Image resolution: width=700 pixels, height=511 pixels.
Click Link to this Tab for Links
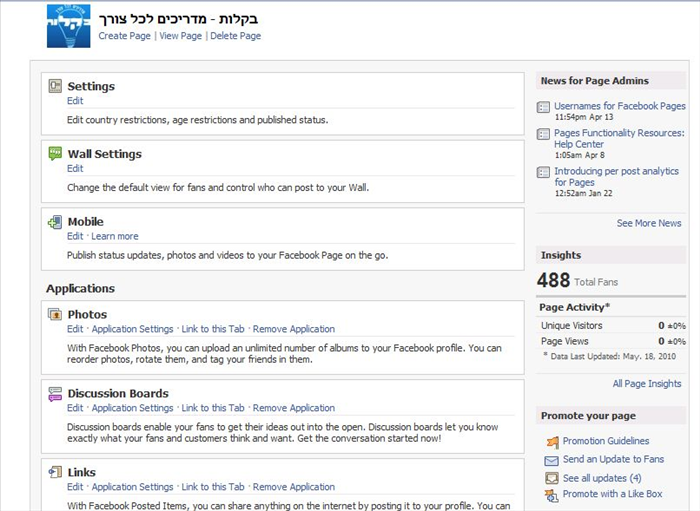point(213,487)
